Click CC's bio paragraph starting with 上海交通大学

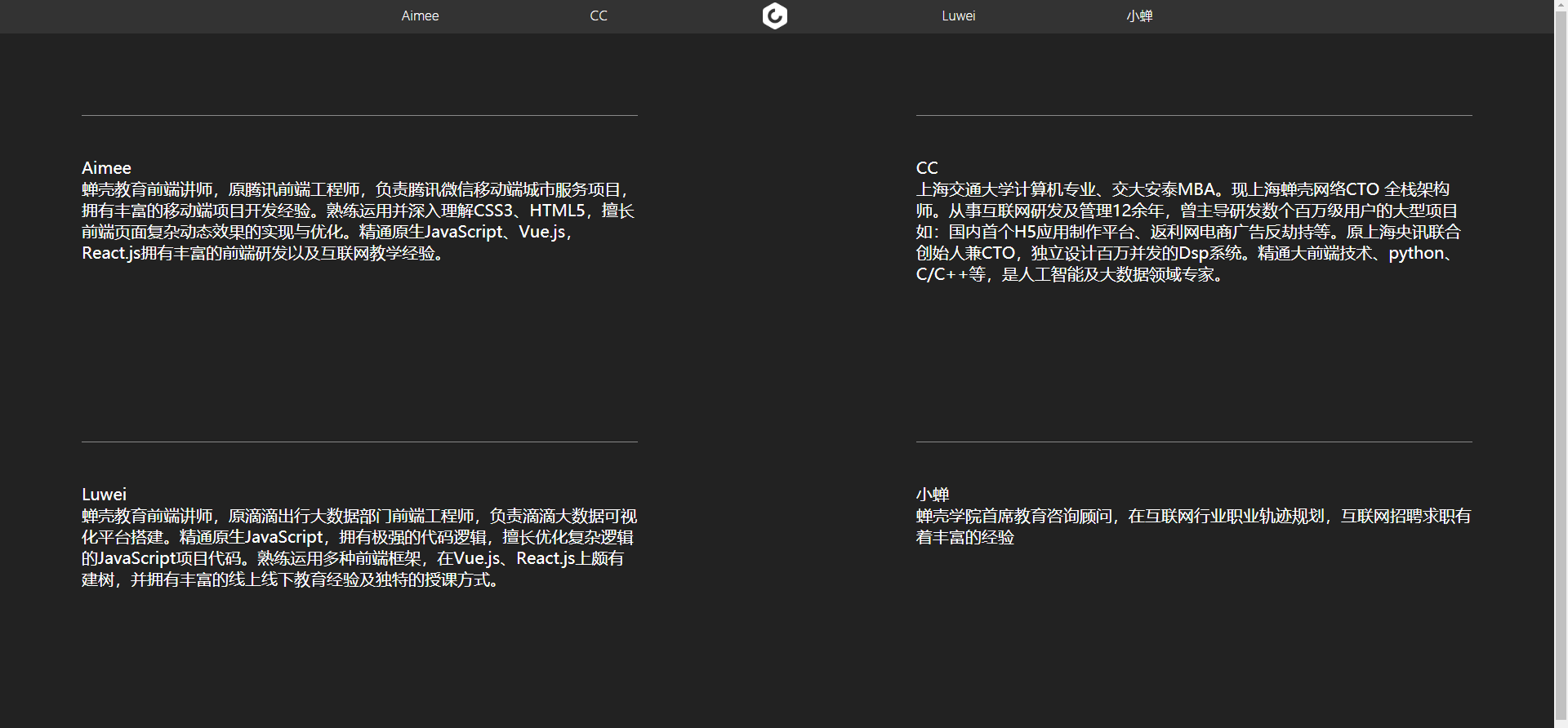[x=1188, y=232]
